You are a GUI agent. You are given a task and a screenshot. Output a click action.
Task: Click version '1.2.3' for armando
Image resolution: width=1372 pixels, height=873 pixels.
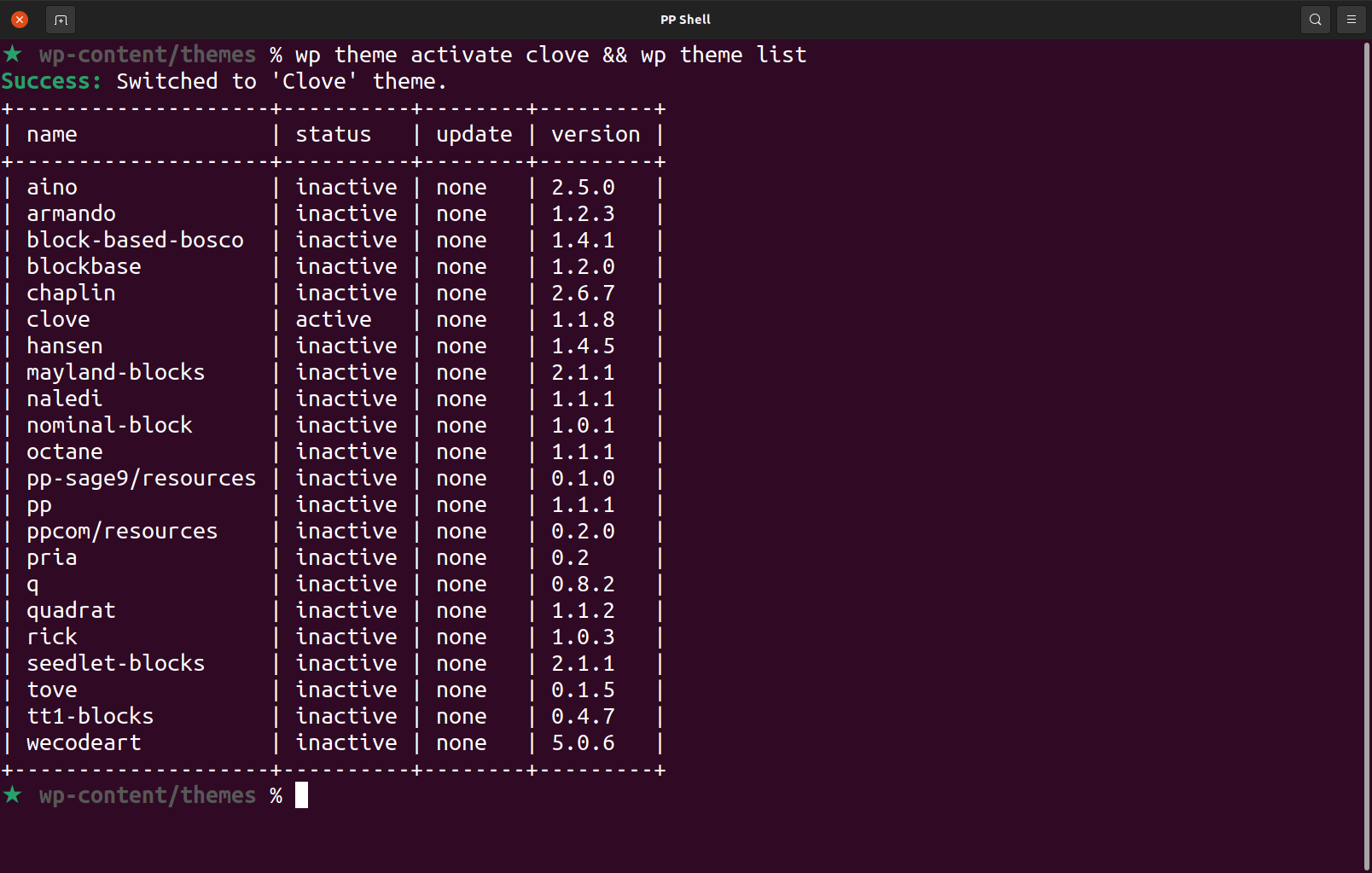(x=583, y=213)
